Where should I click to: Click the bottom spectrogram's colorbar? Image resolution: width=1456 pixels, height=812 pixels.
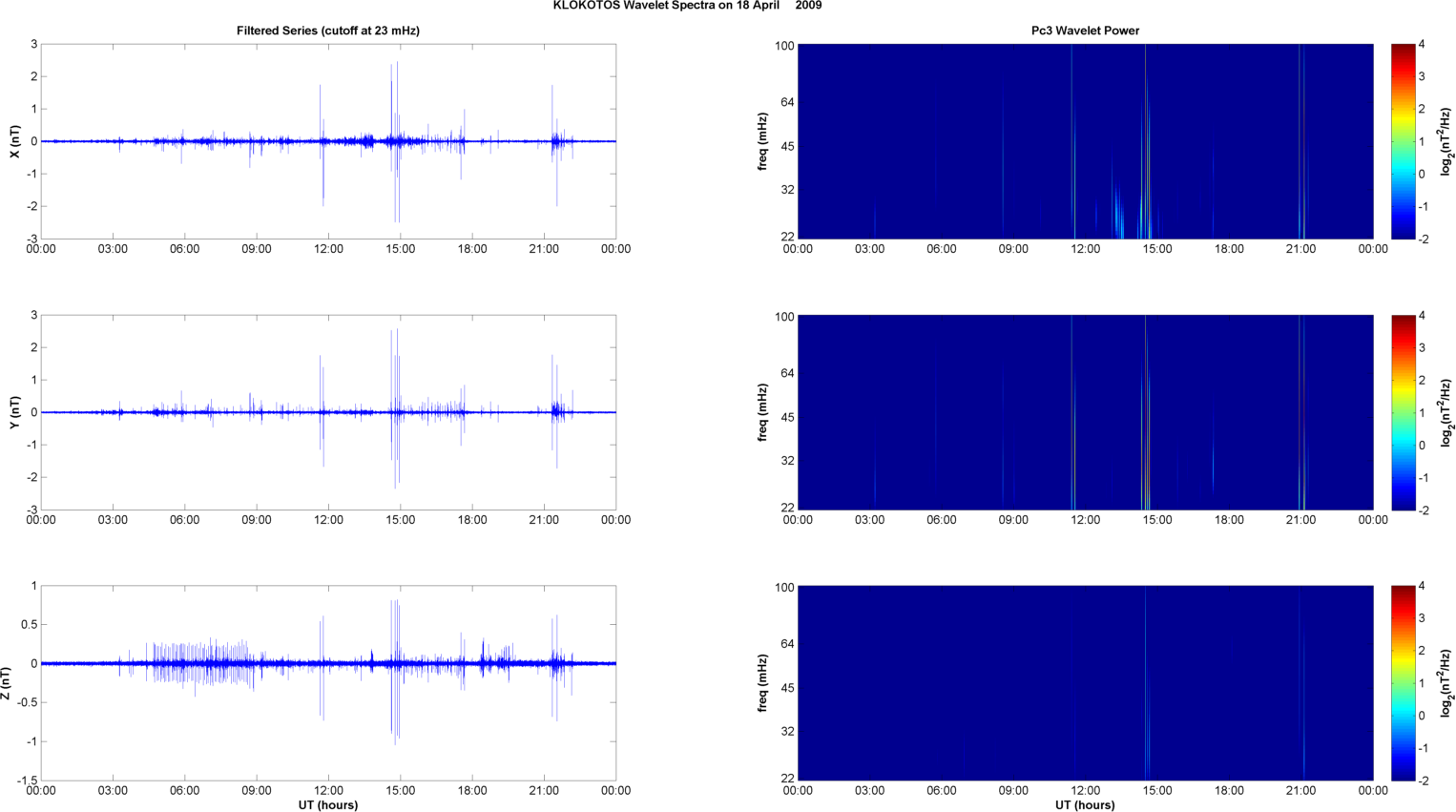click(1403, 683)
